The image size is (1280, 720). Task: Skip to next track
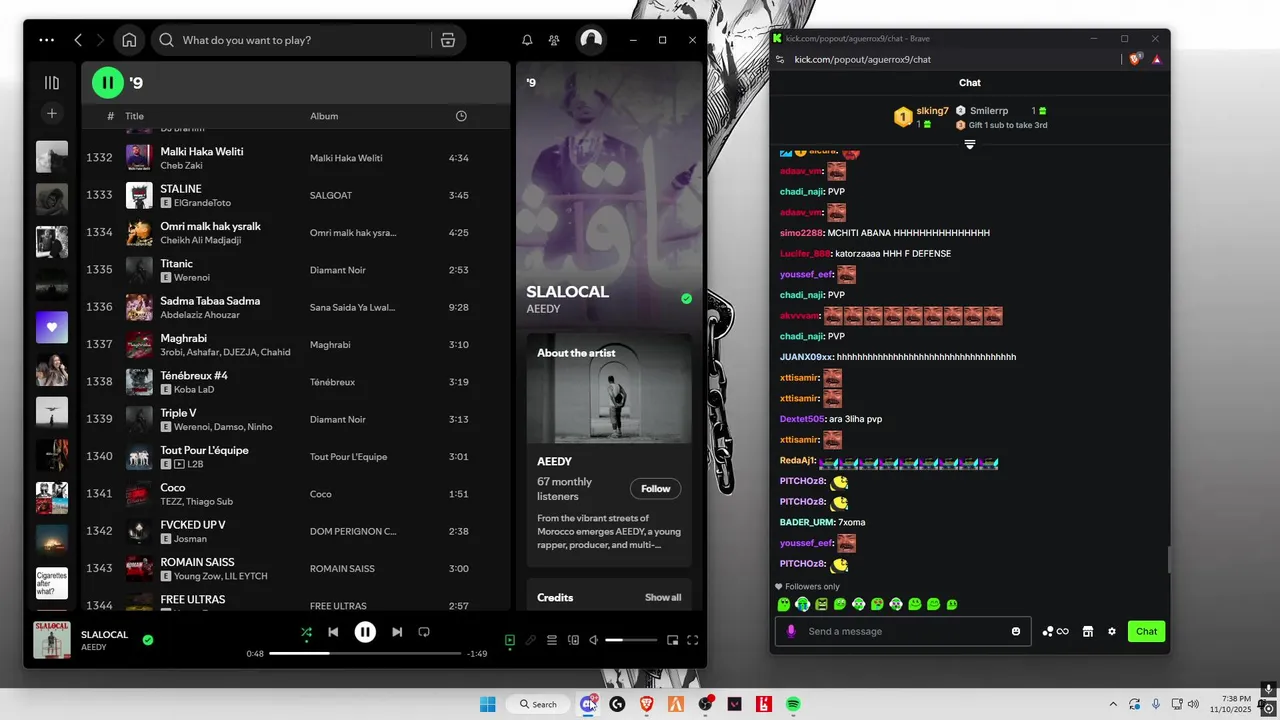click(397, 632)
